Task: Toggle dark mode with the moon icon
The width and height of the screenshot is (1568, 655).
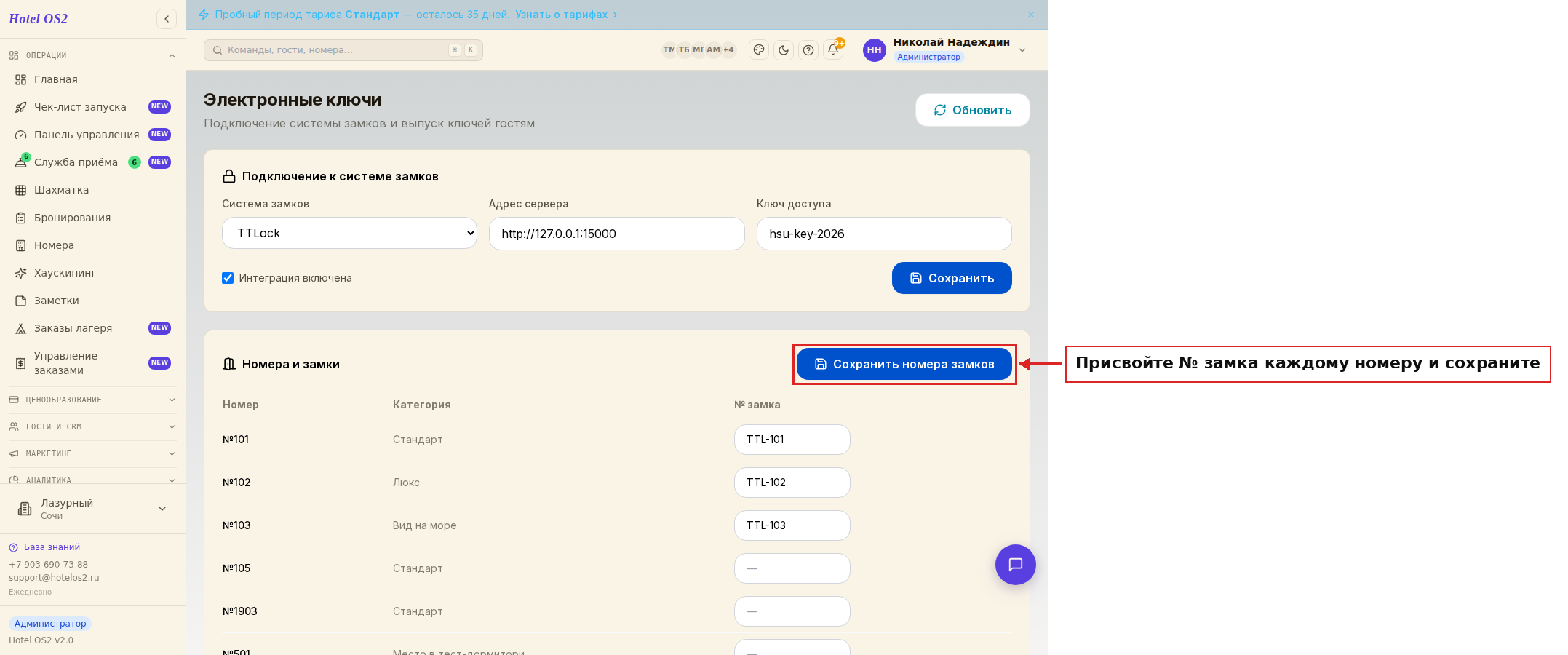Action: [x=784, y=49]
